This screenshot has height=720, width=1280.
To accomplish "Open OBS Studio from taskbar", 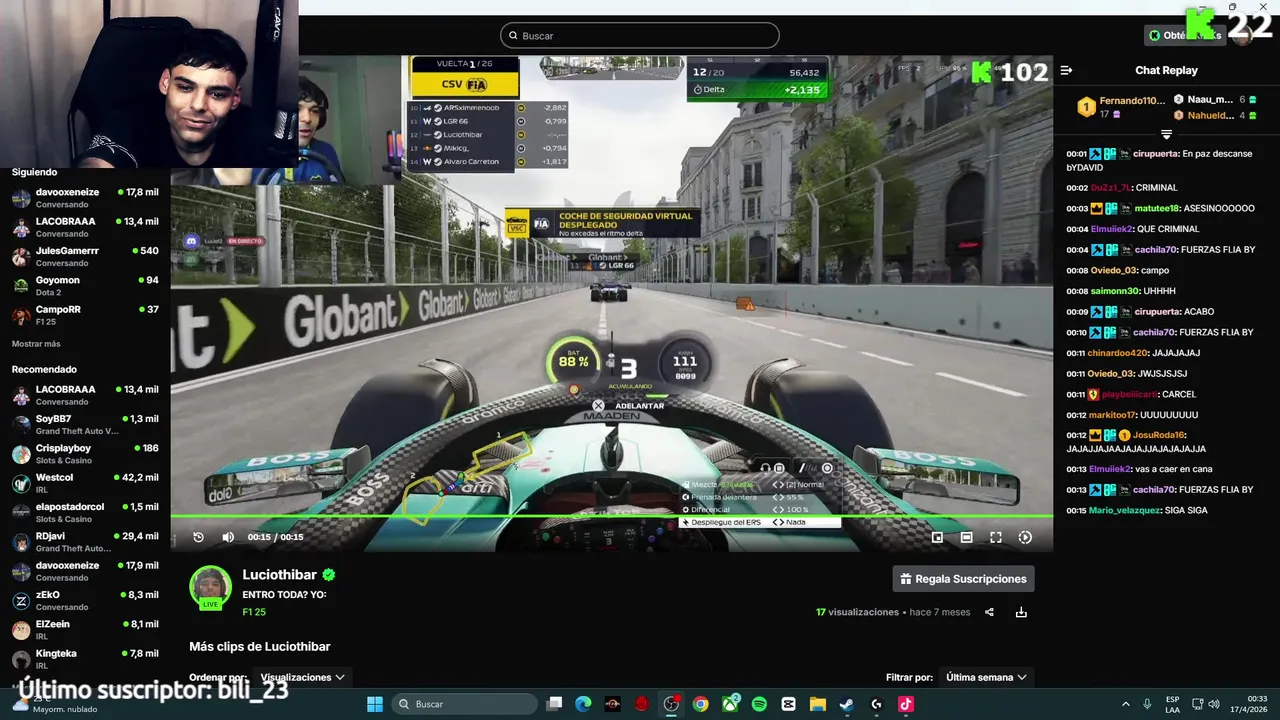I will point(672,704).
